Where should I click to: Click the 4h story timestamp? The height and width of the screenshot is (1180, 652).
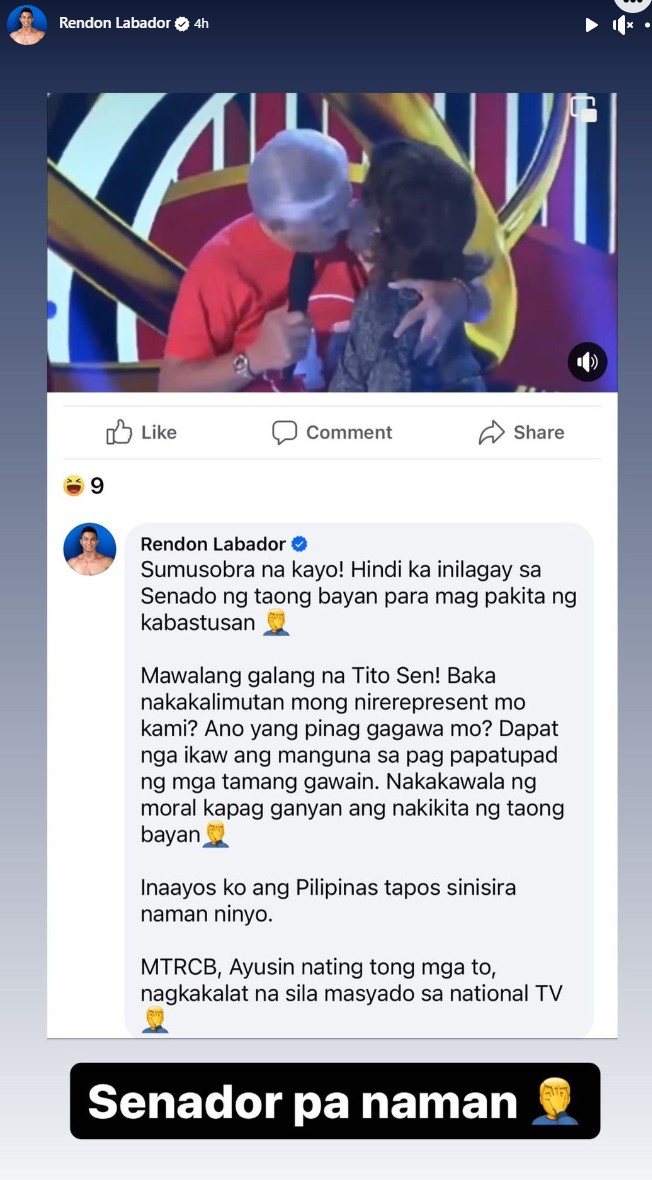[201, 23]
